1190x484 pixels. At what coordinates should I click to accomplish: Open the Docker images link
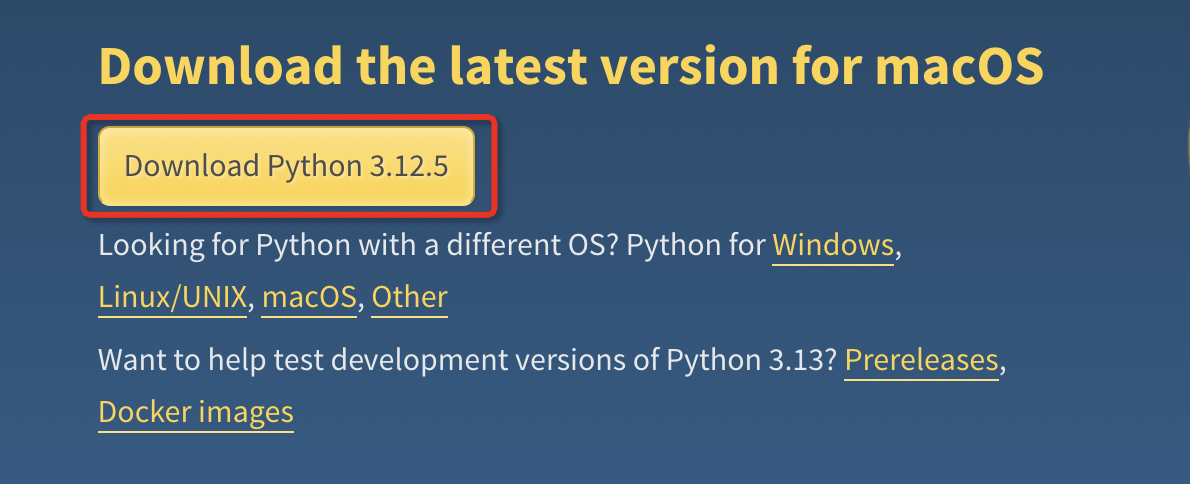pyautogui.click(x=196, y=412)
